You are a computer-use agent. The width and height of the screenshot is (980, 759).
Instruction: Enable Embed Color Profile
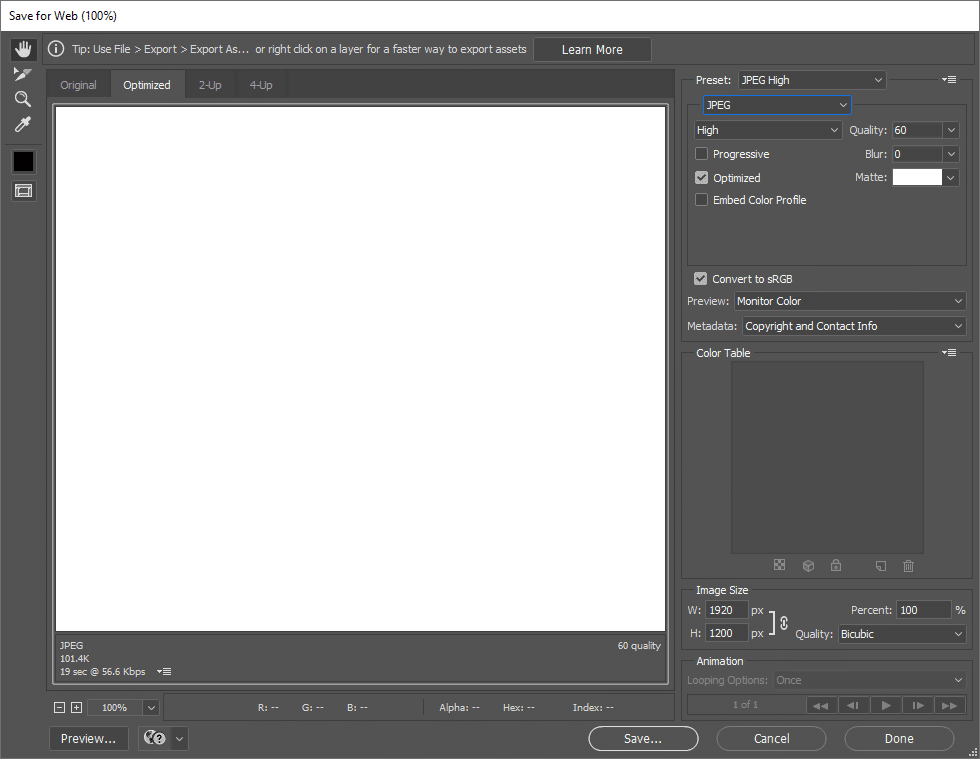pyautogui.click(x=701, y=199)
